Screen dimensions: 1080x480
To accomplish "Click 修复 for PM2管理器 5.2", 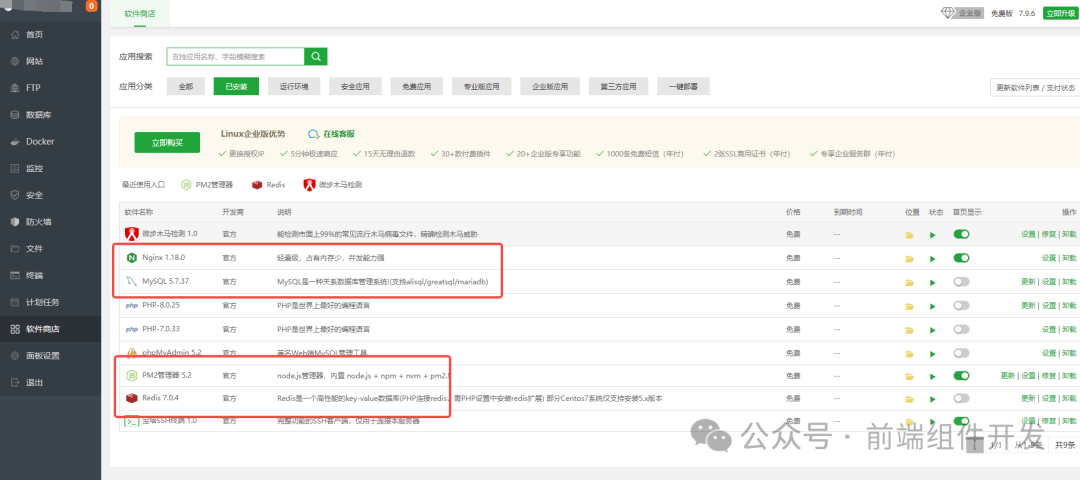I will coord(1048,376).
